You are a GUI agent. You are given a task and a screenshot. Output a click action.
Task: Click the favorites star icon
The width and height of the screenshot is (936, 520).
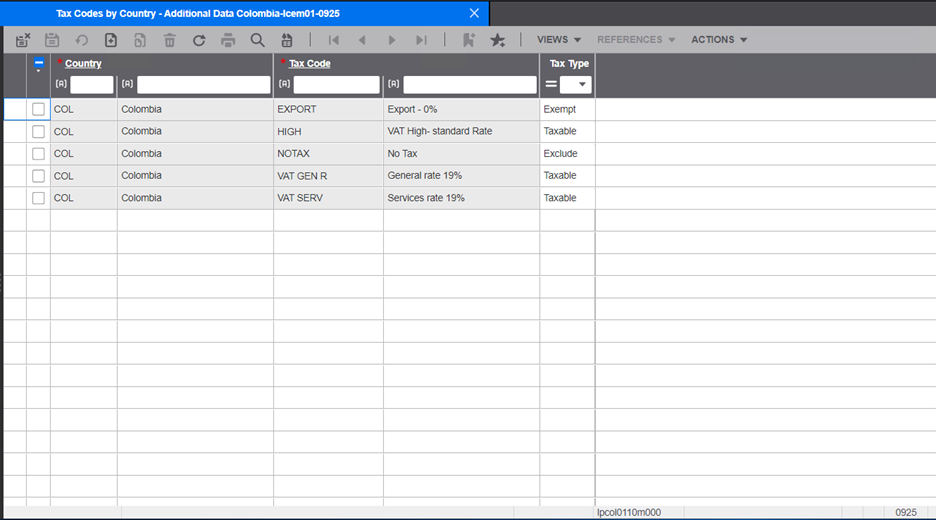point(498,40)
